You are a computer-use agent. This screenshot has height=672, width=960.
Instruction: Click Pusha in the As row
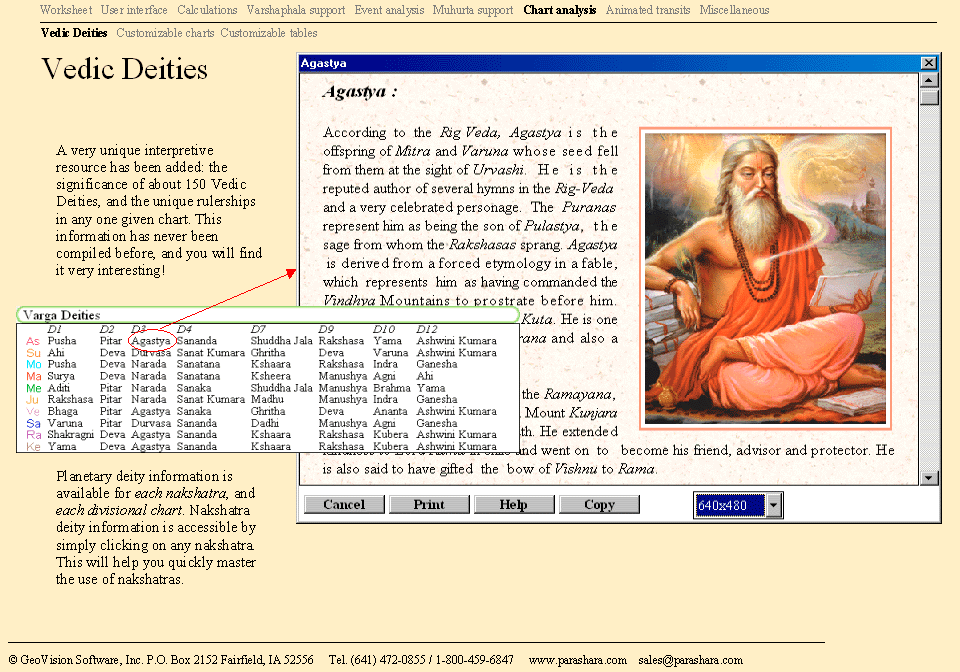(62, 341)
